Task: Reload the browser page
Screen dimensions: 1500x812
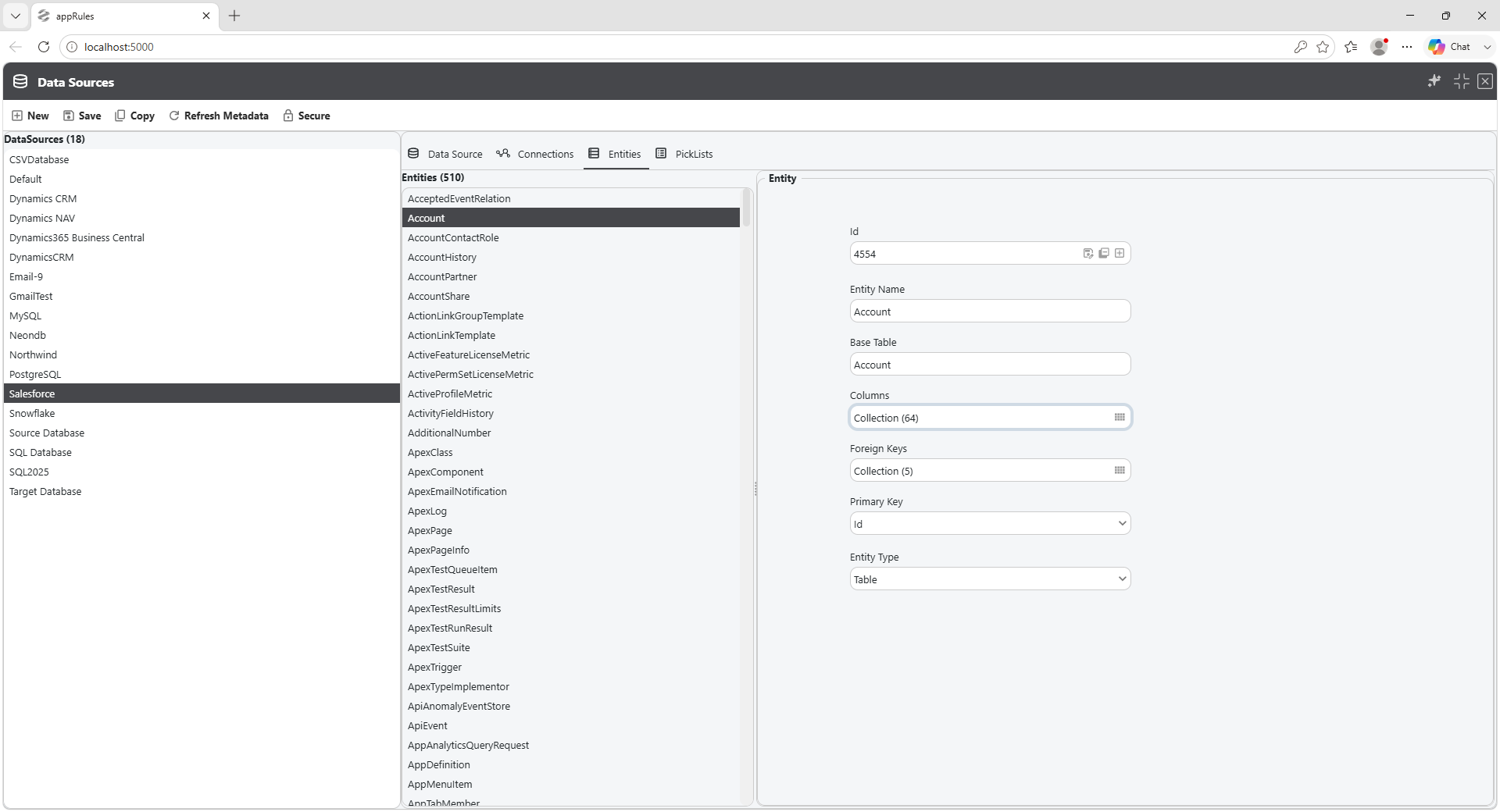Action: point(44,47)
